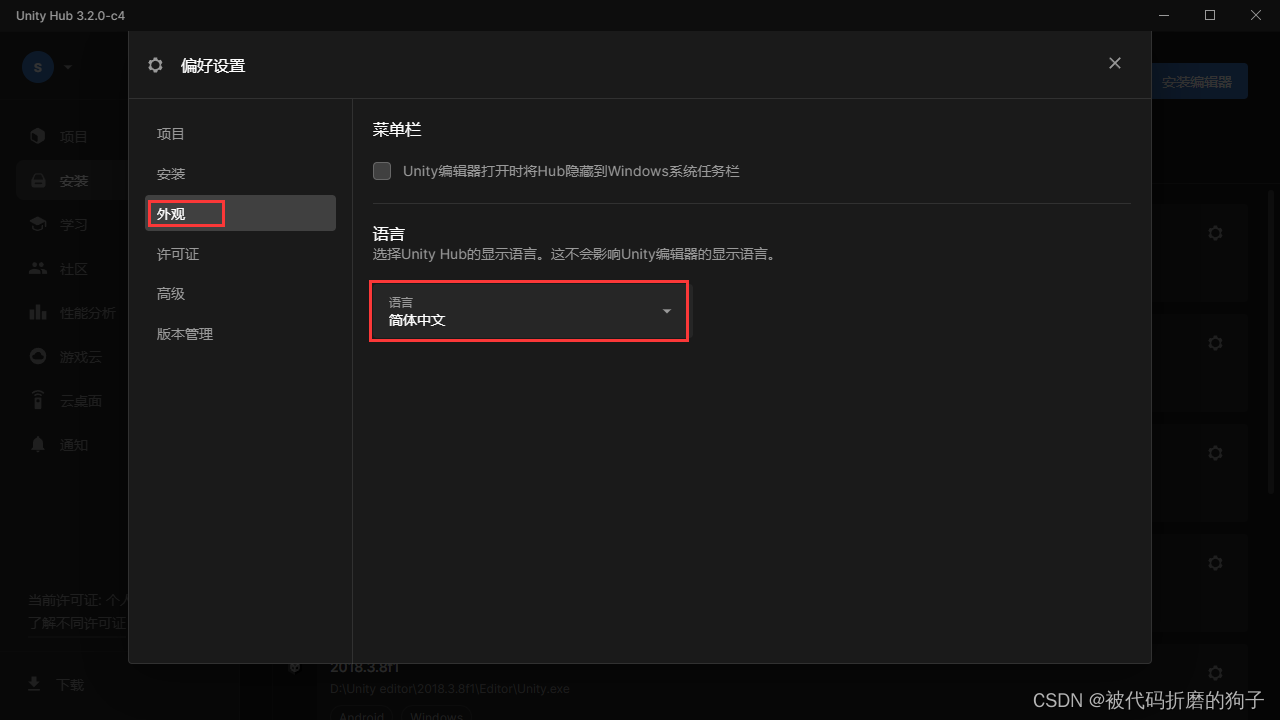Open 性能分析 in the main Hub sidebar
The image size is (1280, 720).
tap(72, 313)
